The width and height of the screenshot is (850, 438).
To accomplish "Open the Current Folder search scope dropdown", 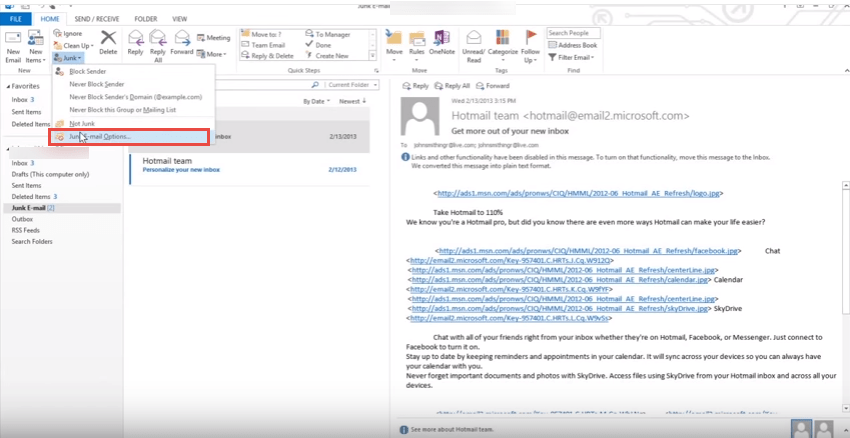I will [353, 85].
